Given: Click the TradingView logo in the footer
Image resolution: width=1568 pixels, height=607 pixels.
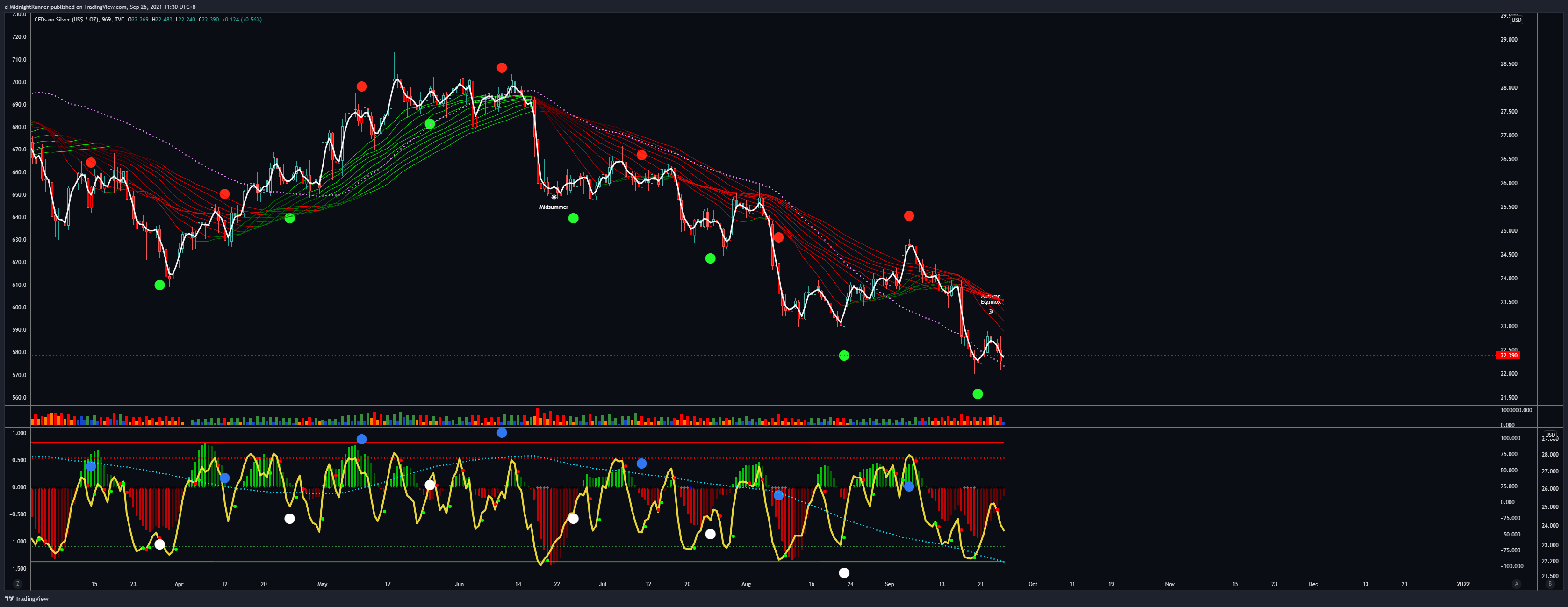Looking at the screenshot, I should coord(26,599).
